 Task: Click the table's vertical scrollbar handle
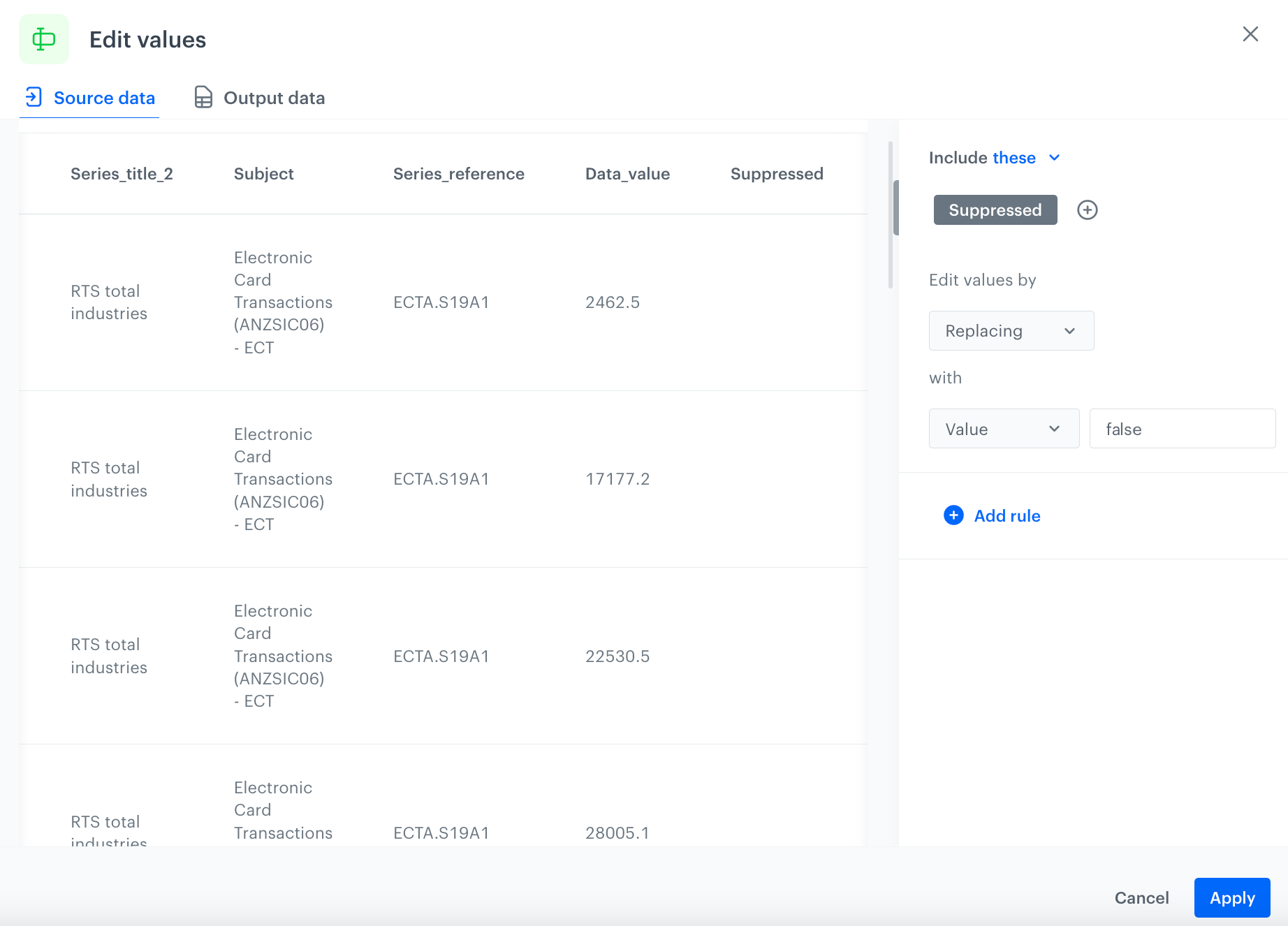[895, 208]
